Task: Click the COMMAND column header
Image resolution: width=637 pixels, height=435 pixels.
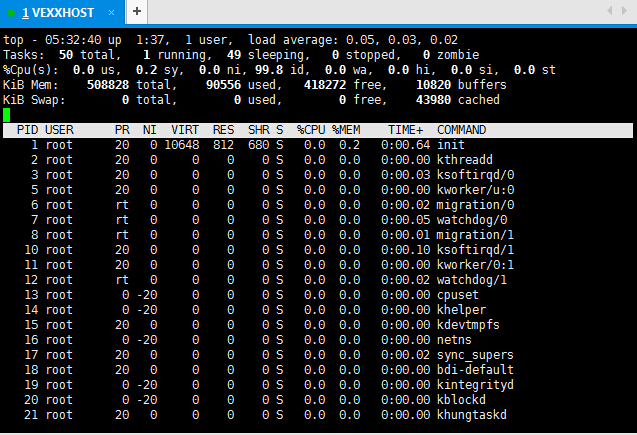Action: (462, 130)
